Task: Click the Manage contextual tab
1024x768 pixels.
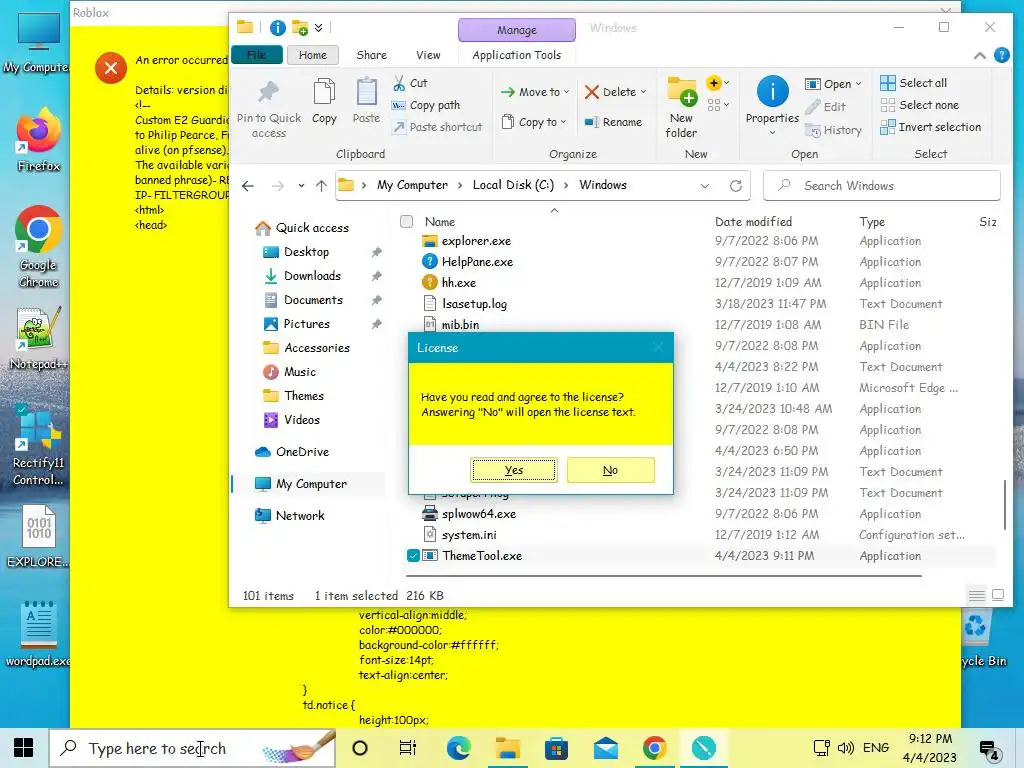Action: [517, 30]
